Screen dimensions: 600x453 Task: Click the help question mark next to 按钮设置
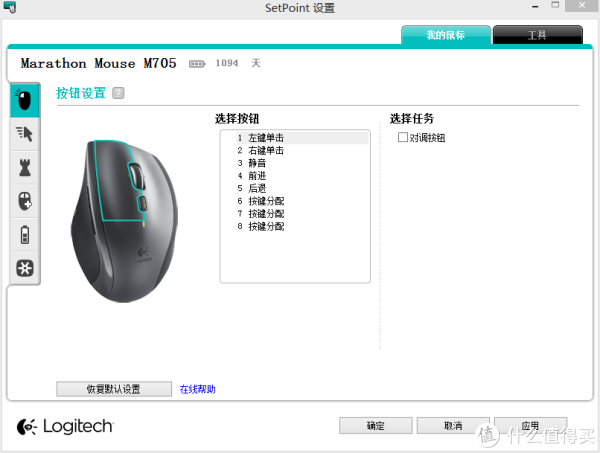[118, 93]
